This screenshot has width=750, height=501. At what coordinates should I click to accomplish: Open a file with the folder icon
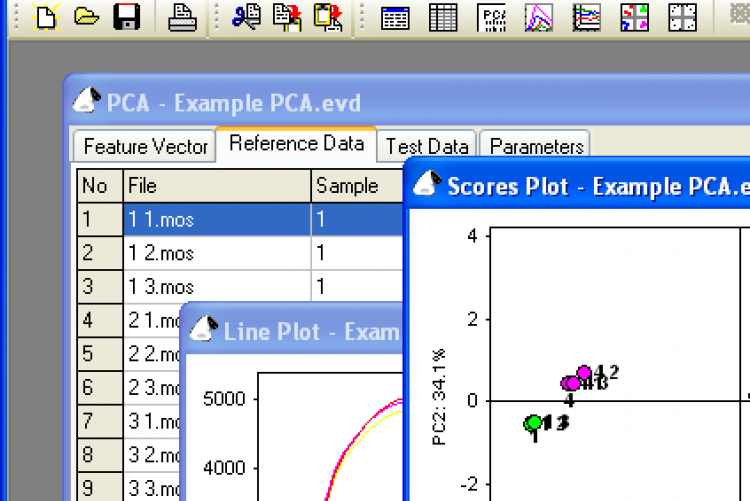86,17
